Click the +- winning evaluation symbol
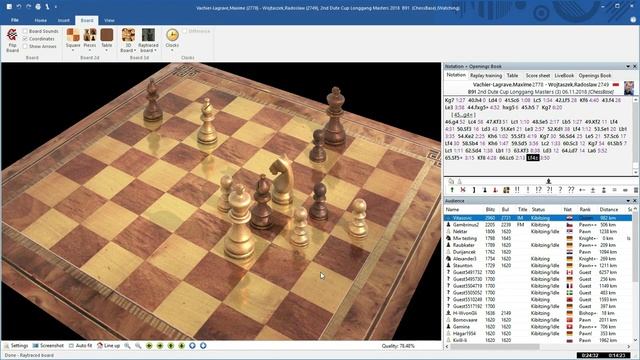This screenshot has height=360, width=640. (582, 190)
